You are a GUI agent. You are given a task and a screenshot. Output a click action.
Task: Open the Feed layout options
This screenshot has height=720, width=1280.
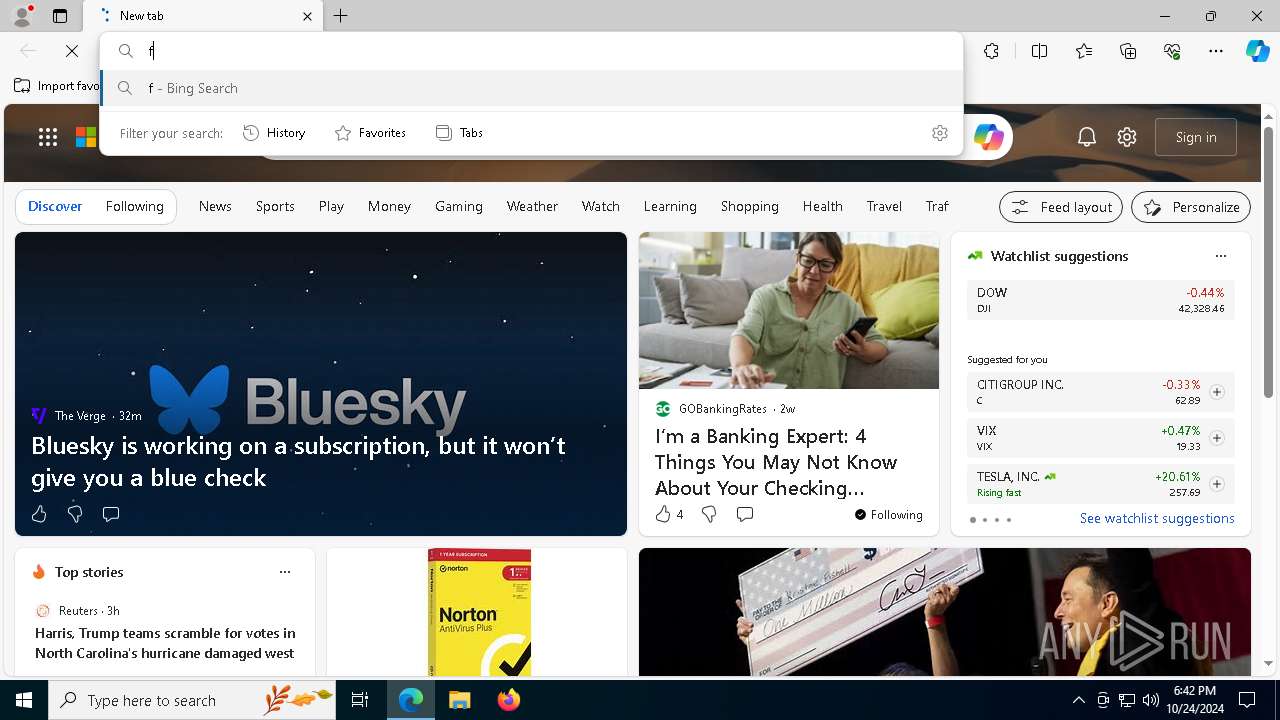(x=1061, y=207)
